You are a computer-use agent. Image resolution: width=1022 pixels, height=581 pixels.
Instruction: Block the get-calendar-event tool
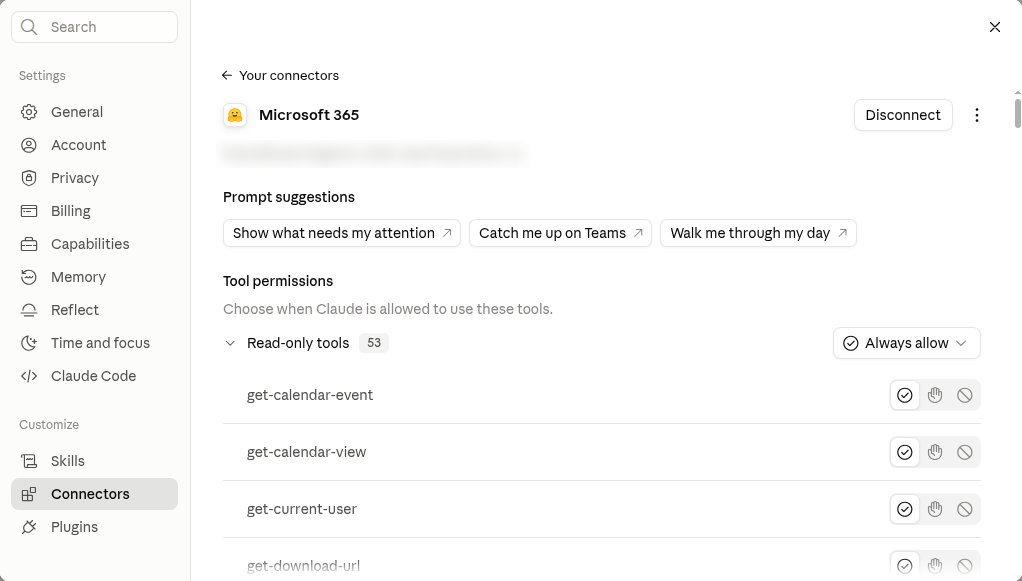pyautogui.click(x=965, y=395)
